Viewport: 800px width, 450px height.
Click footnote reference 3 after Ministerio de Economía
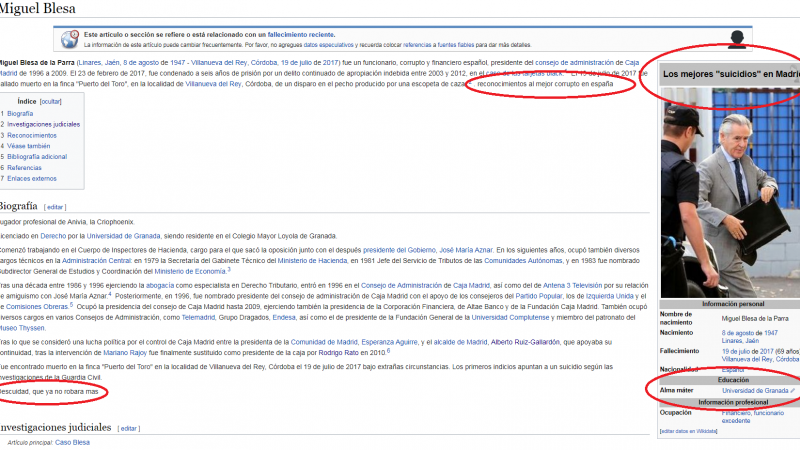pos(229,269)
